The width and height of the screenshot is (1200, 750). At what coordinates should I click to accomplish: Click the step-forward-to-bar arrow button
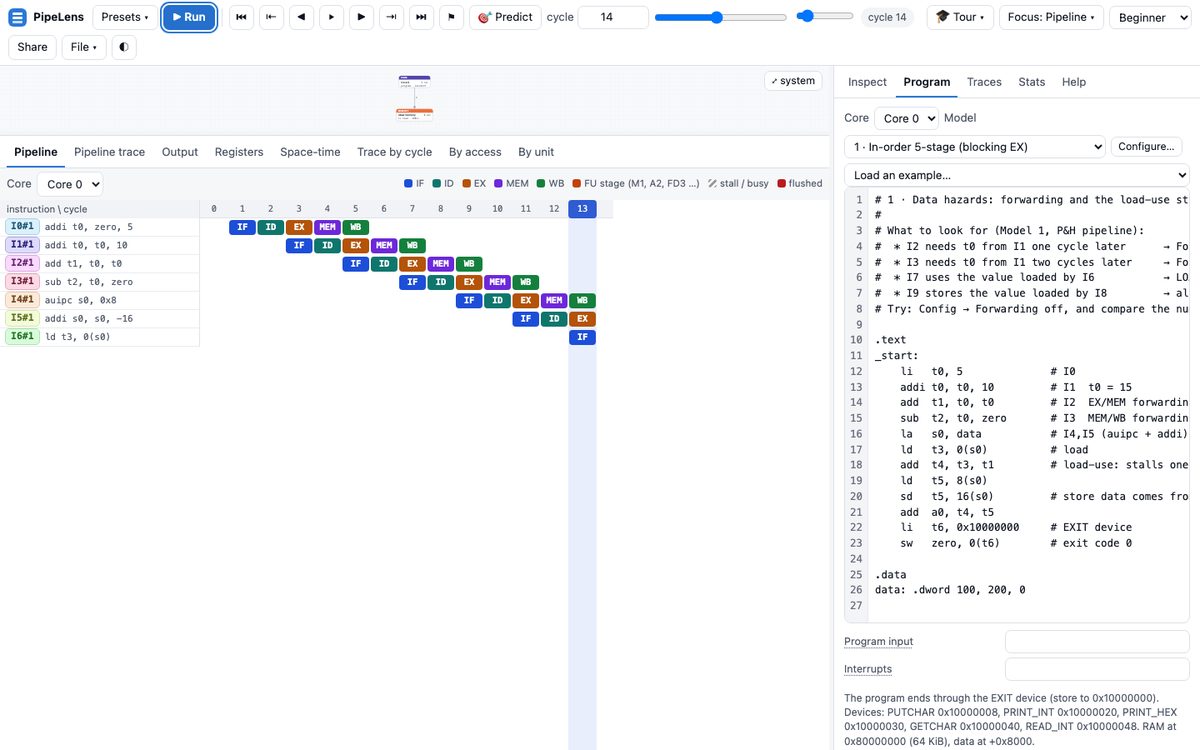391,17
